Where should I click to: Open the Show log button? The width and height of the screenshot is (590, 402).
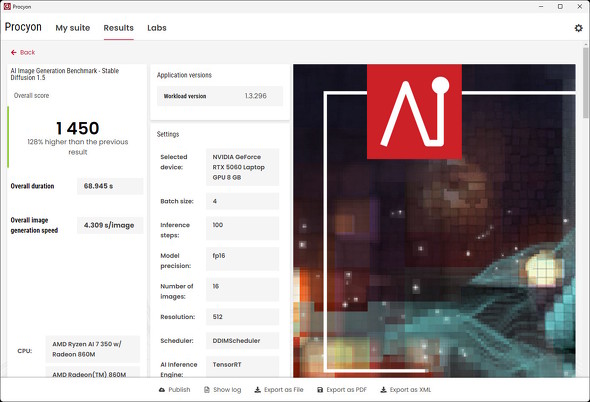tap(222, 390)
